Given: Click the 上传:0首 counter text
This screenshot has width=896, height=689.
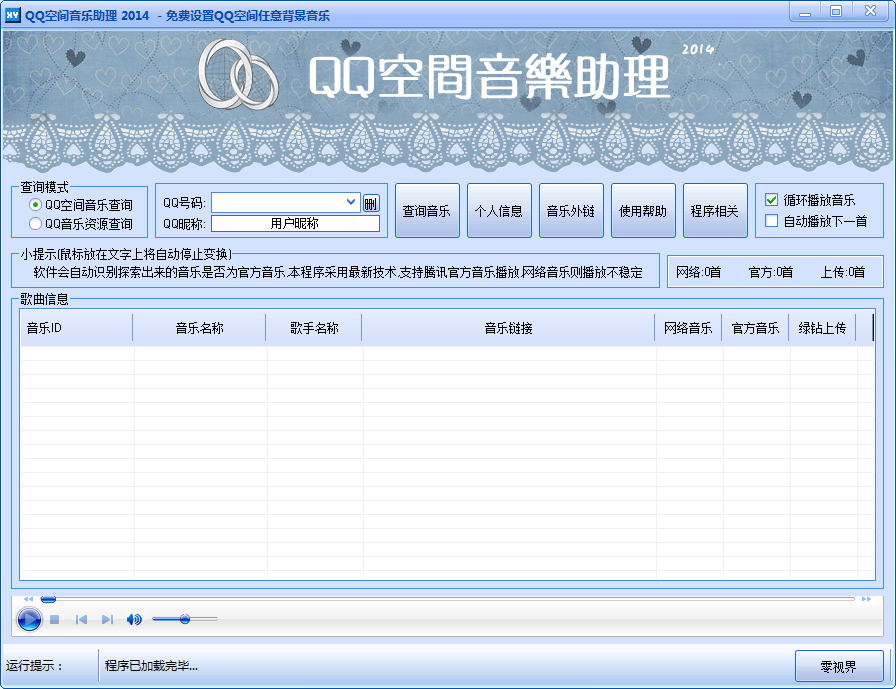Looking at the screenshot, I should coord(843,272).
